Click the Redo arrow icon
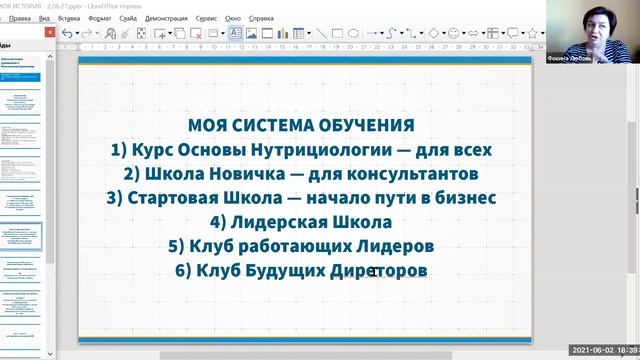 click(x=87, y=33)
